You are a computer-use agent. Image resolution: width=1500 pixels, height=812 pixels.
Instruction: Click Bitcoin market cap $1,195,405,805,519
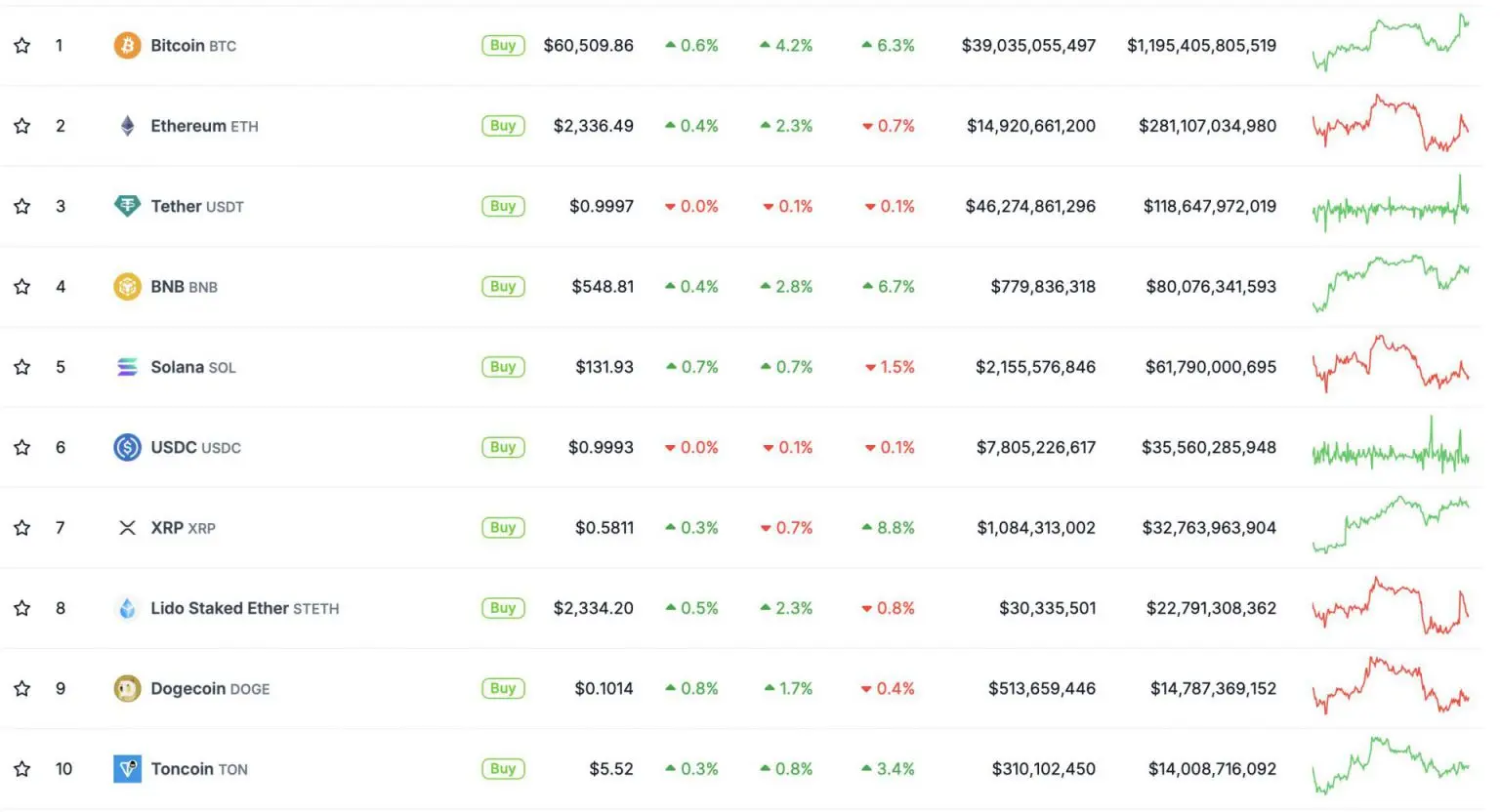pos(1201,45)
